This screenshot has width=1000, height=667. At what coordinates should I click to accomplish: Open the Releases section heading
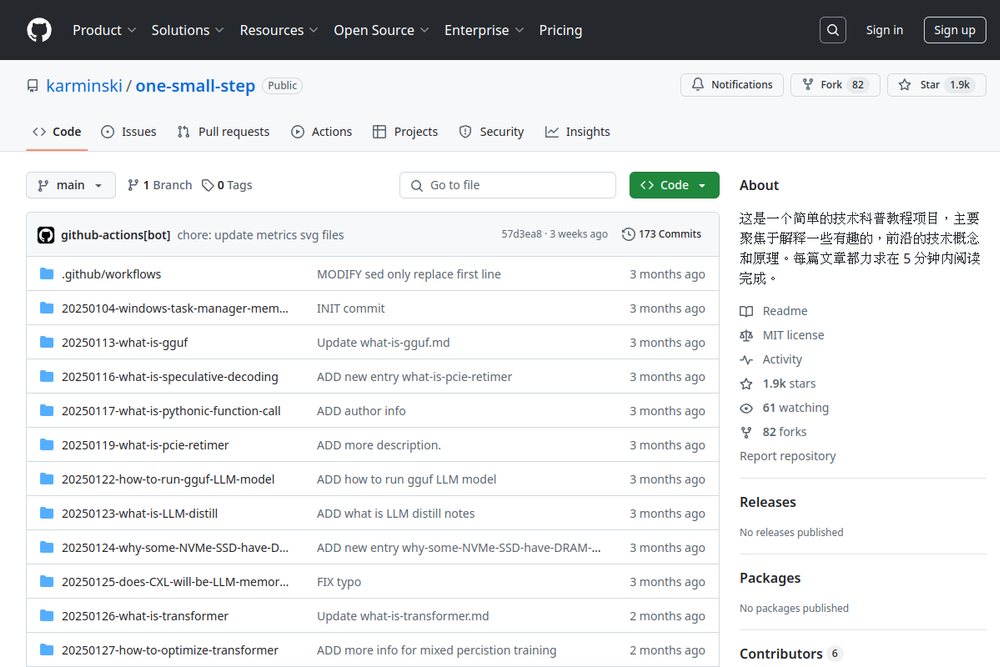(x=767, y=502)
